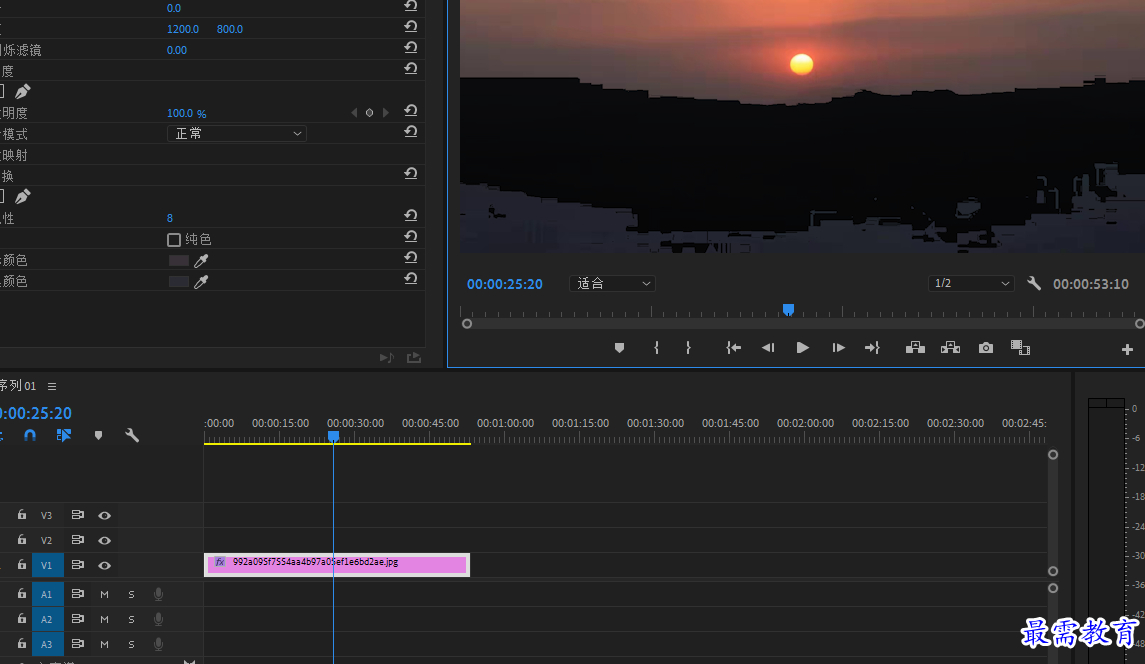The height and width of the screenshot is (664, 1145).
Task: Enable voice-over record on A1
Action: [158, 595]
